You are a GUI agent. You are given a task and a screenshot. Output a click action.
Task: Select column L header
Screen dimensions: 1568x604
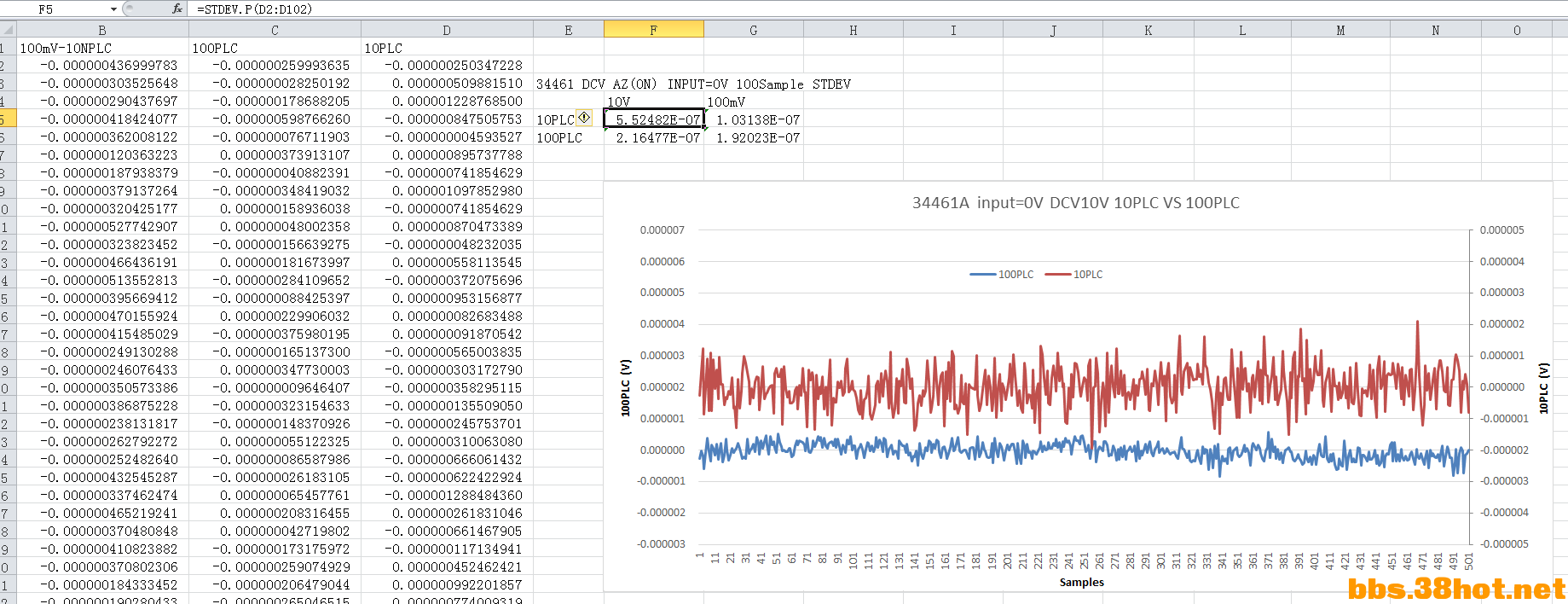coord(1242,30)
